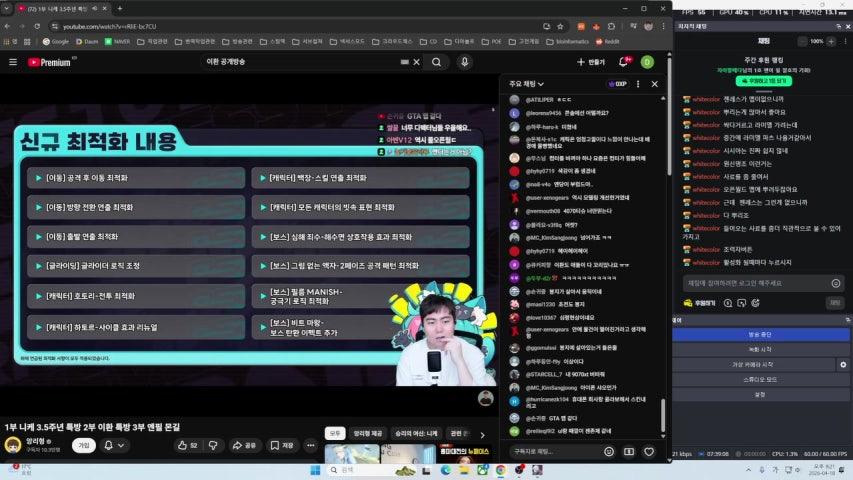Screen dimensions: 853x480
Task: Open File Explorer from taskbar
Action: (x=463, y=470)
